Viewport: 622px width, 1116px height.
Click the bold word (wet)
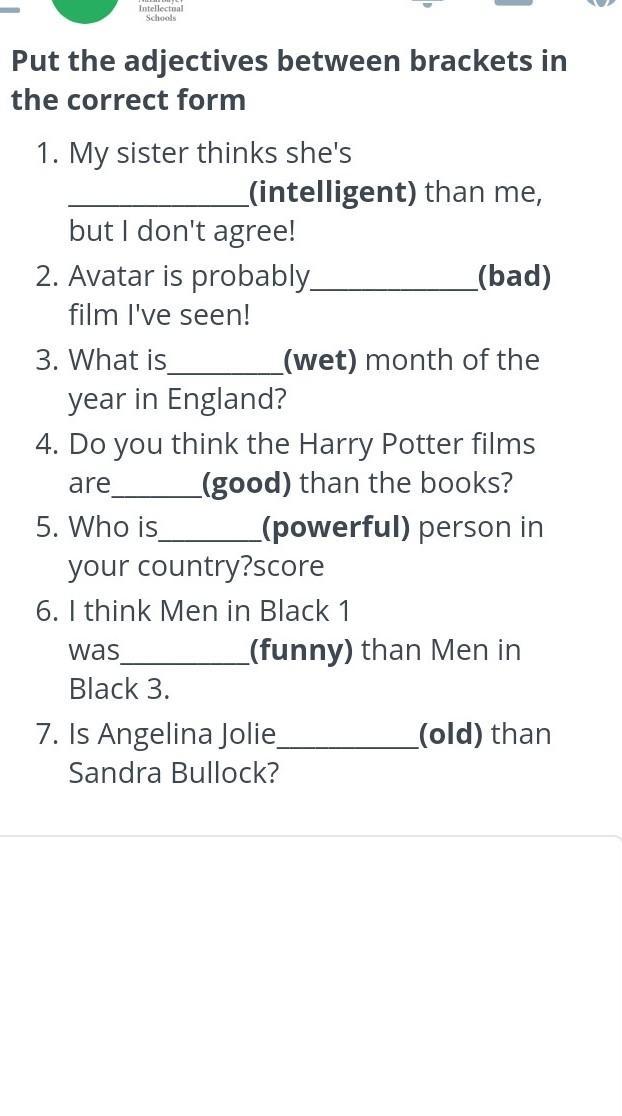tap(320, 360)
